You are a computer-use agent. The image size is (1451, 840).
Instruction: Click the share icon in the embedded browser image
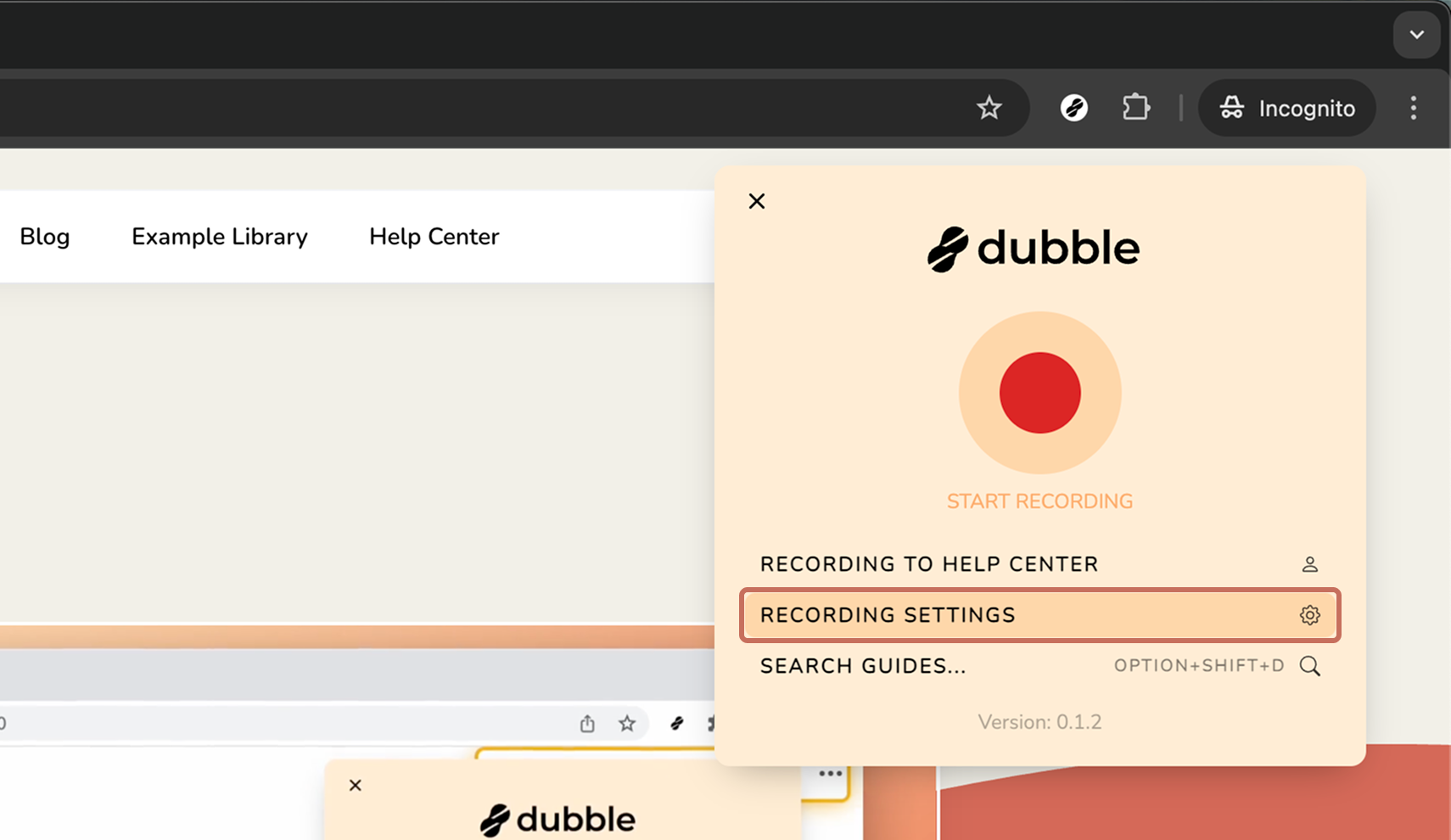tap(587, 724)
